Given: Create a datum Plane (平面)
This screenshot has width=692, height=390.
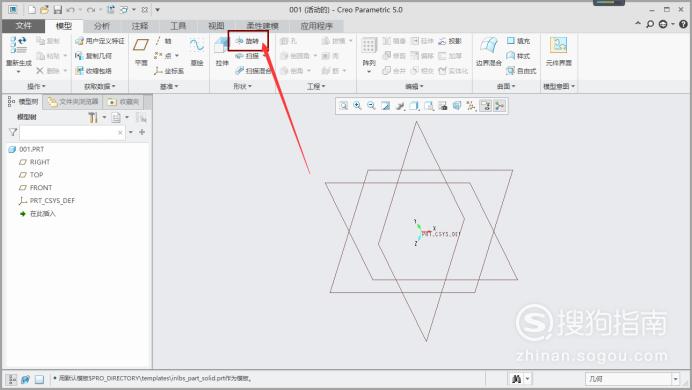Looking at the screenshot, I should pyautogui.click(x=141, y=52).
